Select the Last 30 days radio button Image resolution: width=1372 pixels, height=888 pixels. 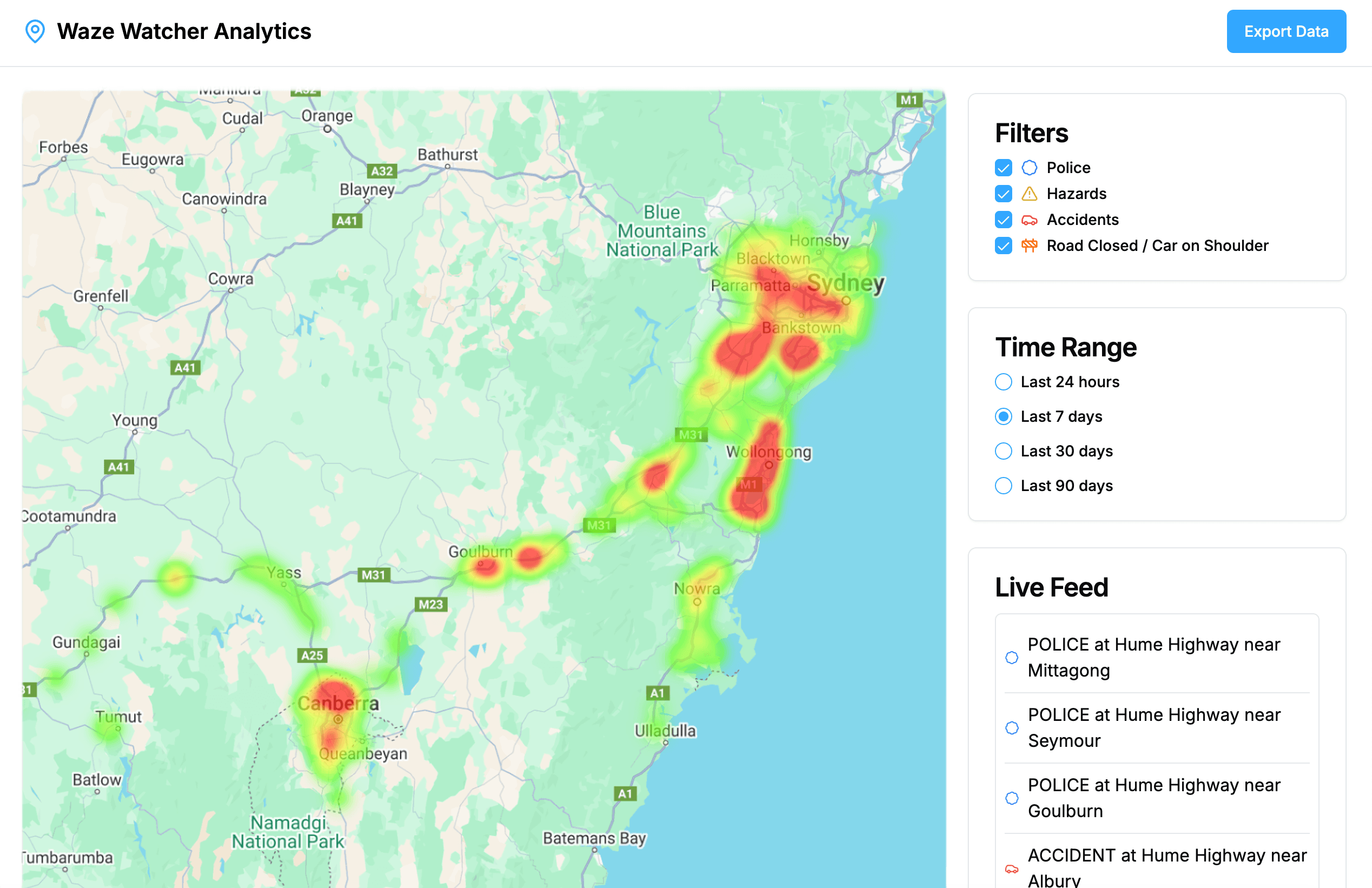click(1003, 451)
